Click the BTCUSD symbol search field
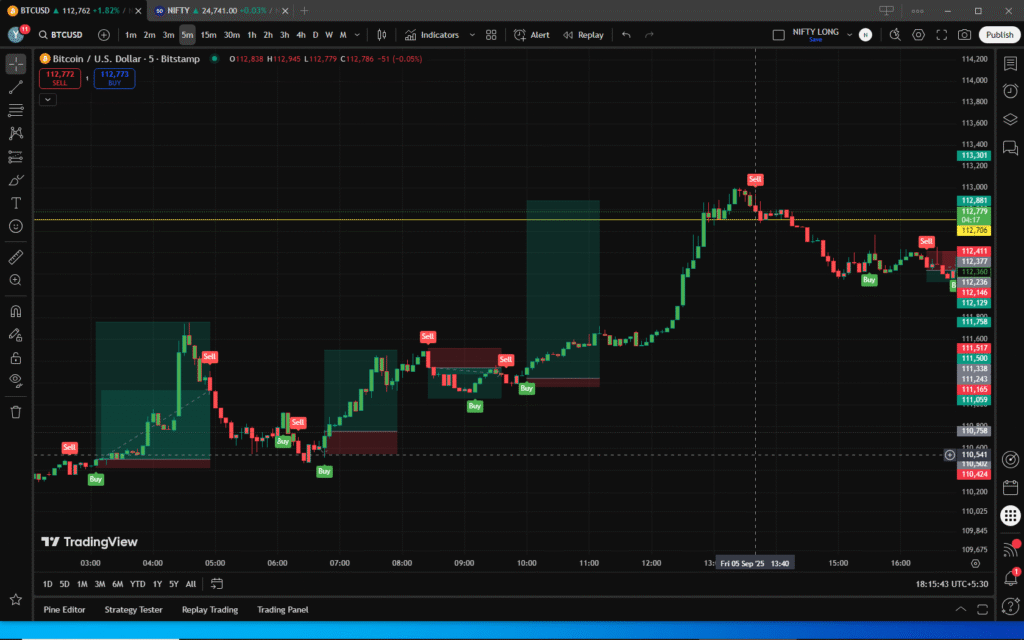 click(x=70, y=35)
